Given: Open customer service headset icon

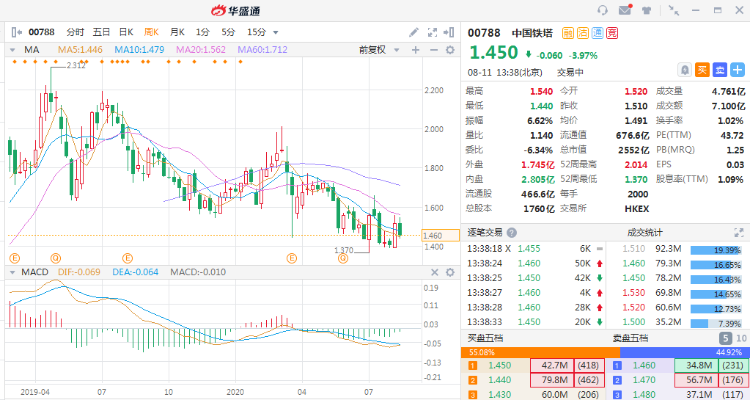Looking at the screenshot, I should [x=603, y=10].
